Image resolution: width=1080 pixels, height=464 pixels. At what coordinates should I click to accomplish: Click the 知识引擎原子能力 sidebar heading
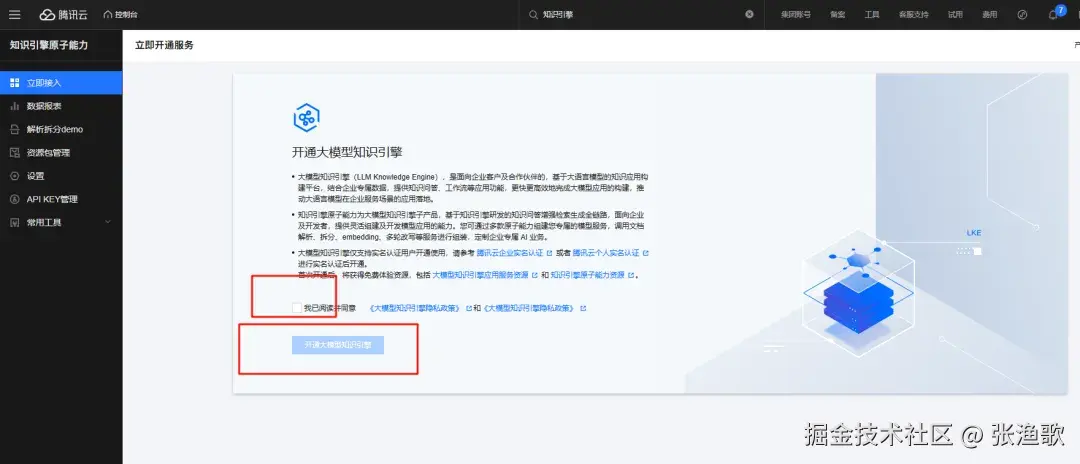coord(49,45)
